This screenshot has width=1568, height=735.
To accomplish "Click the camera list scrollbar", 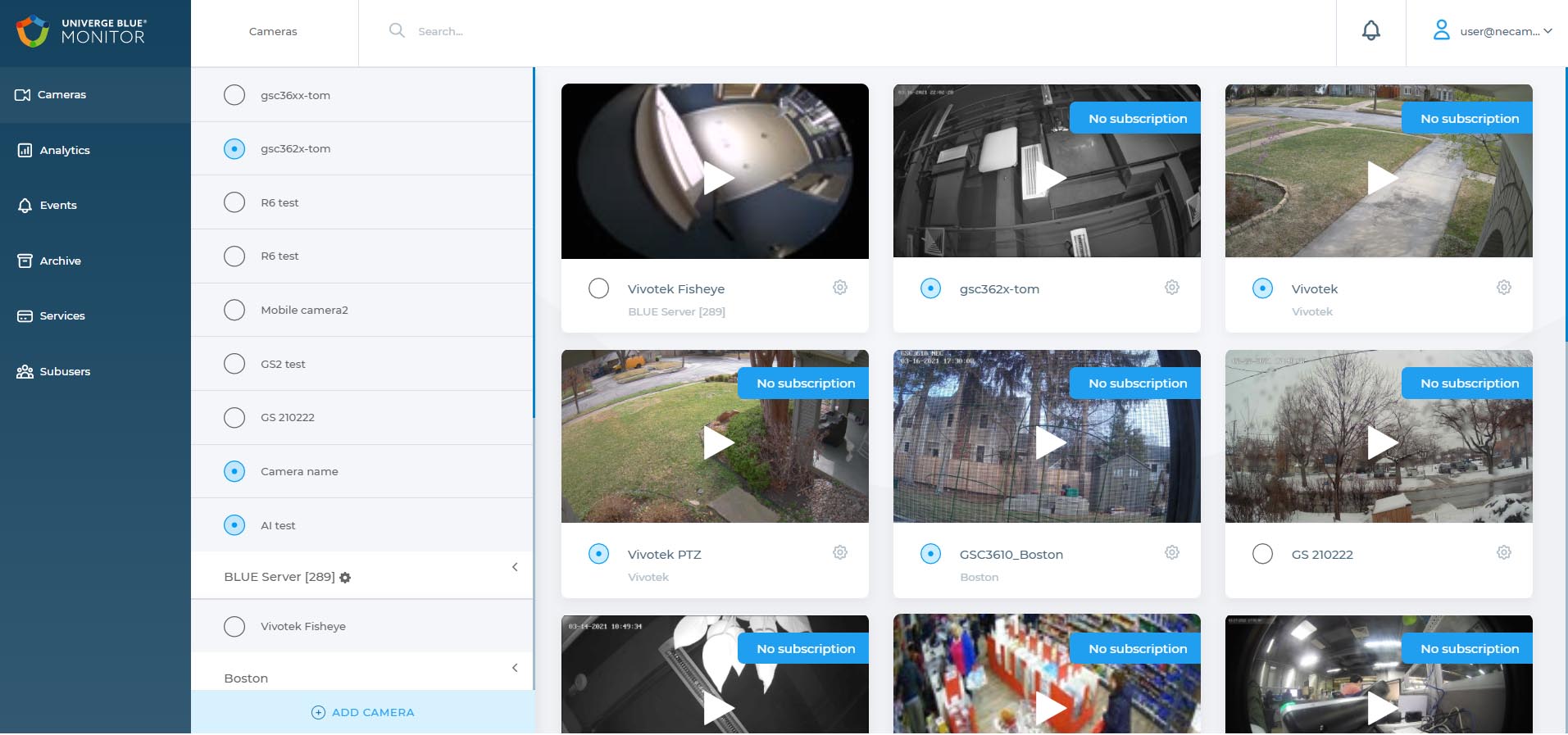I will [x=534, y=243].
